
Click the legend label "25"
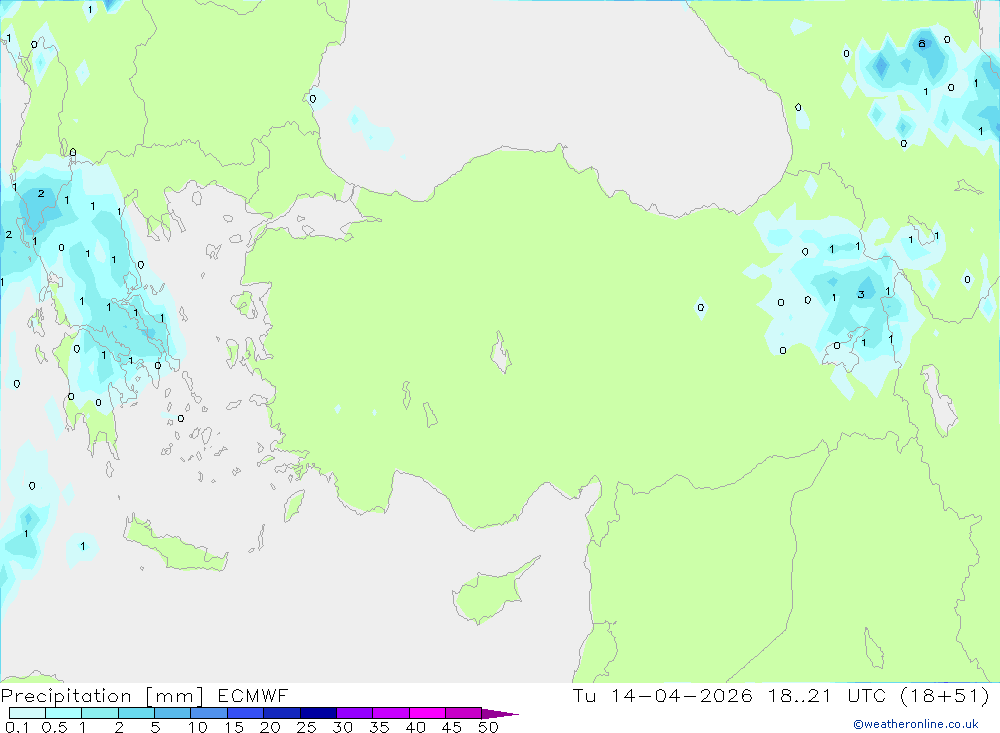coord(307,727)
